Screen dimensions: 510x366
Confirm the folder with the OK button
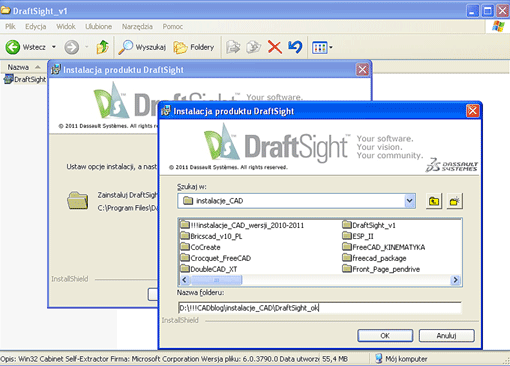[x=385, y=336]
